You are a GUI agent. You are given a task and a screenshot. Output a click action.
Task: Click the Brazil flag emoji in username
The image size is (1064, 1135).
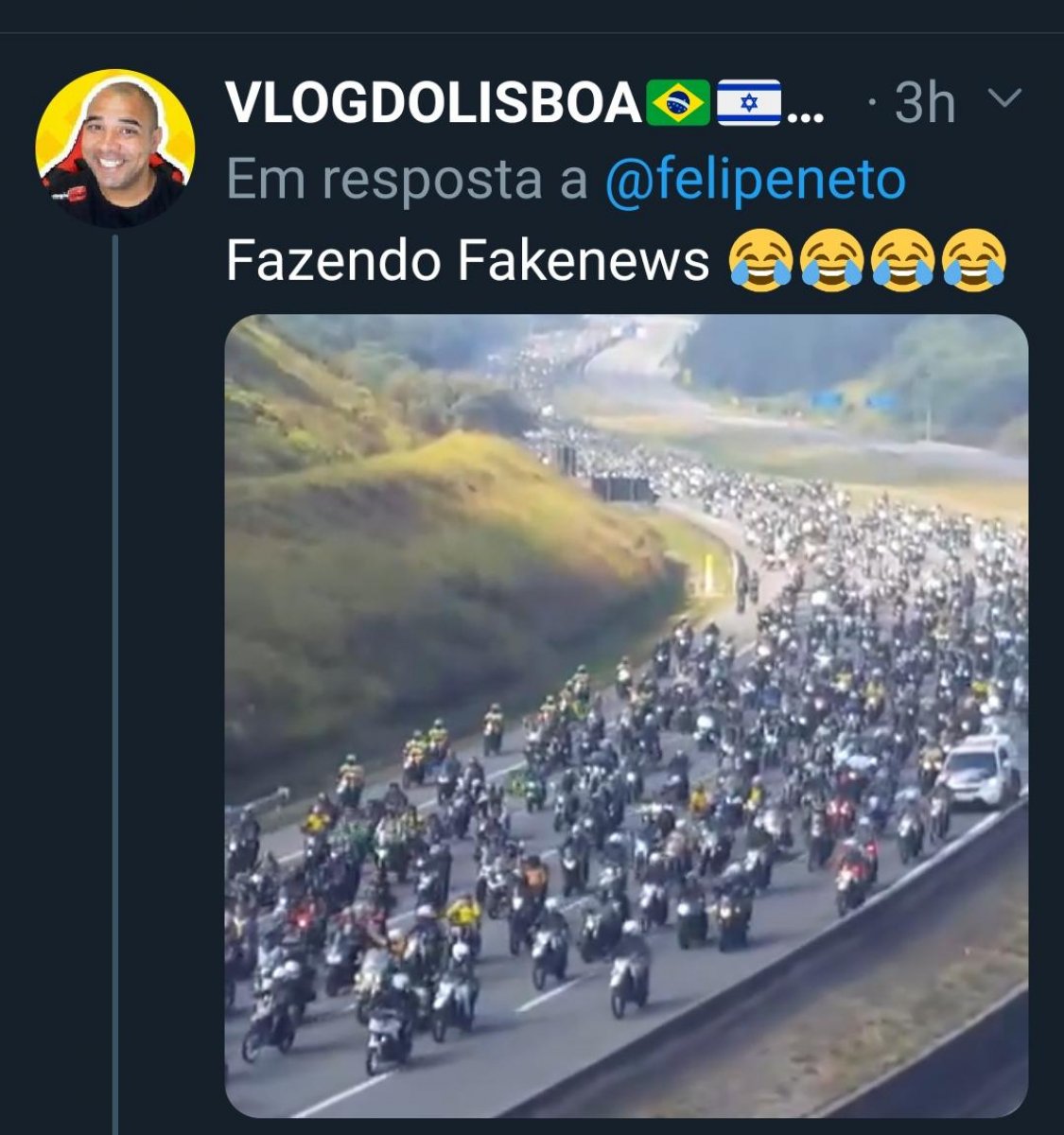(677, 102)
